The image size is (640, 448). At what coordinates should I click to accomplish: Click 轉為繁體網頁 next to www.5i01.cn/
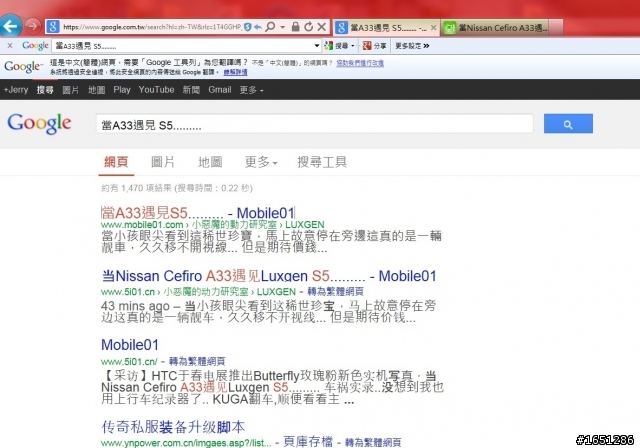tap(197, 361)
